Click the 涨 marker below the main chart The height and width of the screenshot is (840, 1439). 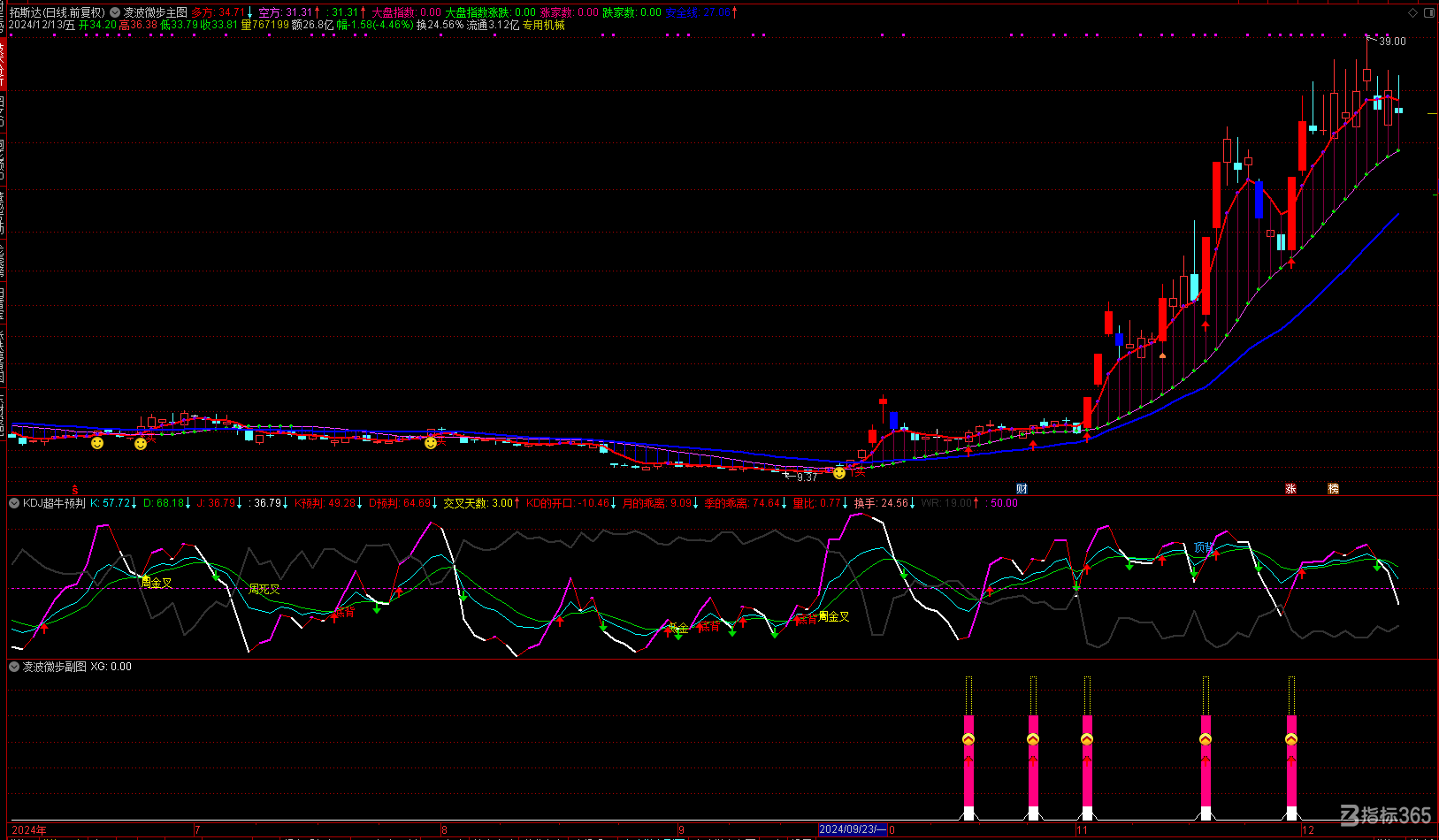[1290, 489]
